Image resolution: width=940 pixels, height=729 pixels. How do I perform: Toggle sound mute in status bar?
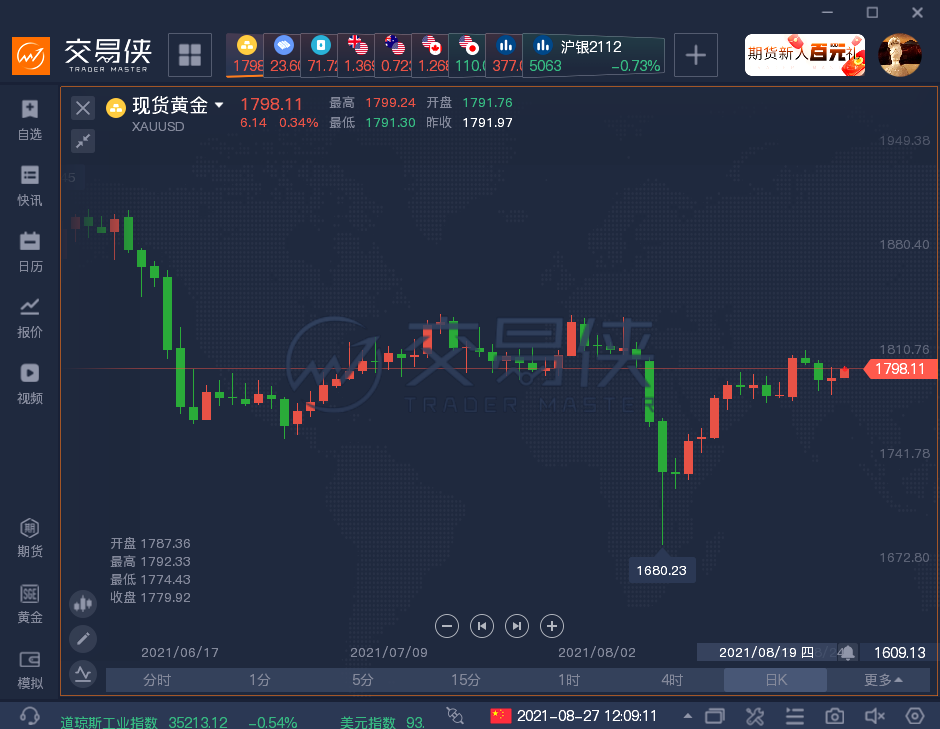(x=874, y=716)
